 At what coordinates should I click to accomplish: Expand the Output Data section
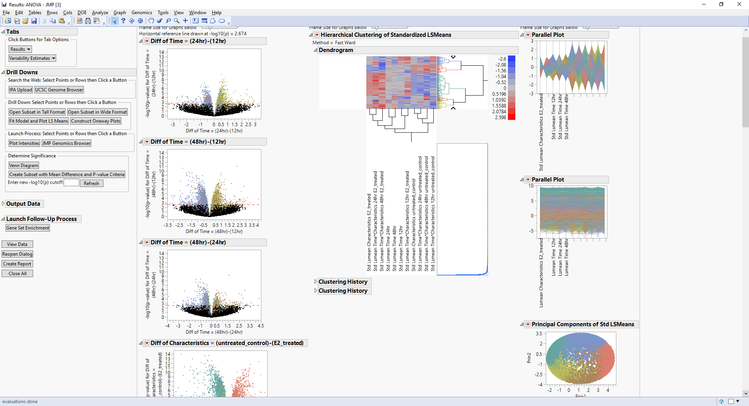tap(3, 204)
